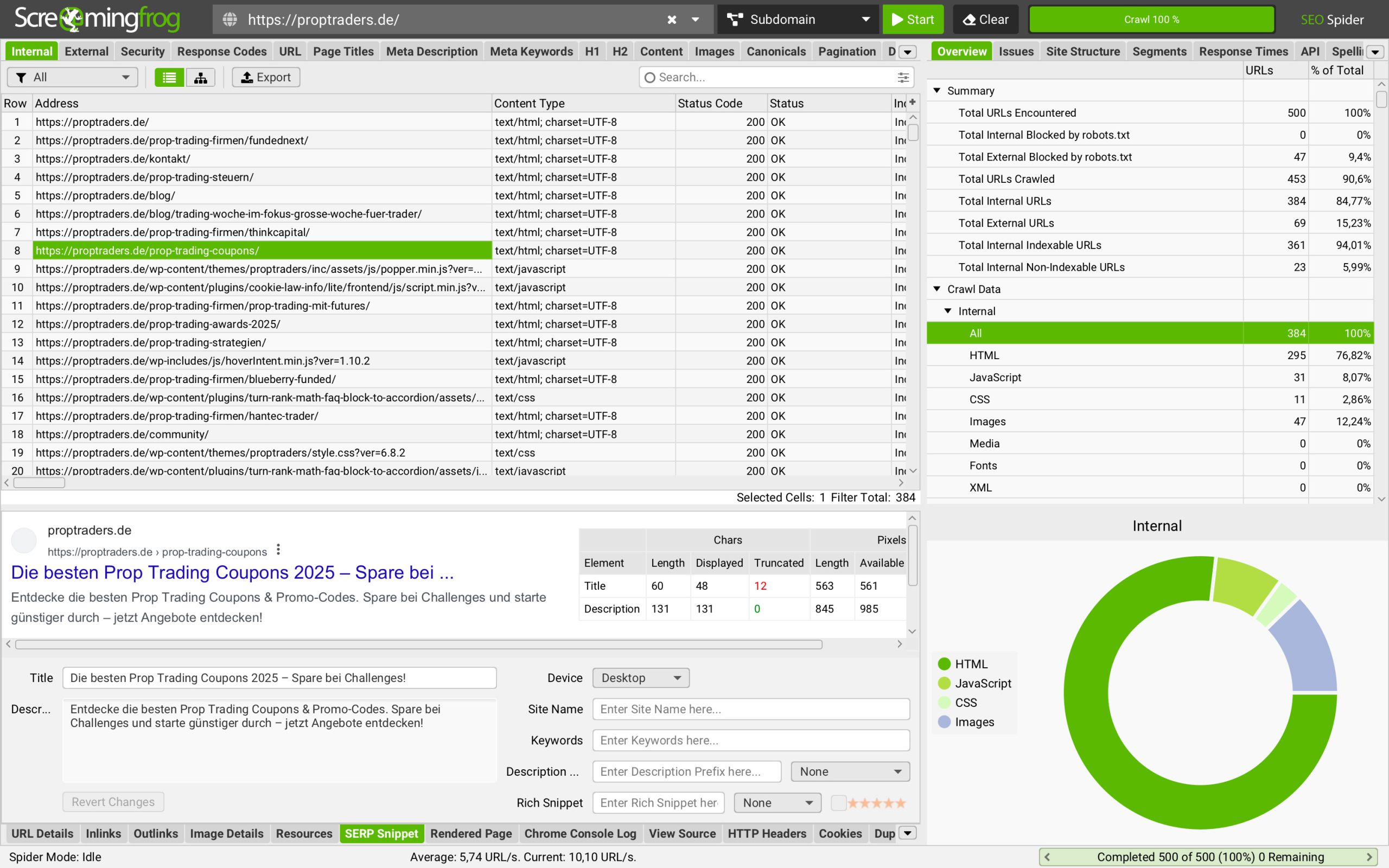Screen dimensions: 1389x868
Task: Click the Export button
Action: coord(266,78)
